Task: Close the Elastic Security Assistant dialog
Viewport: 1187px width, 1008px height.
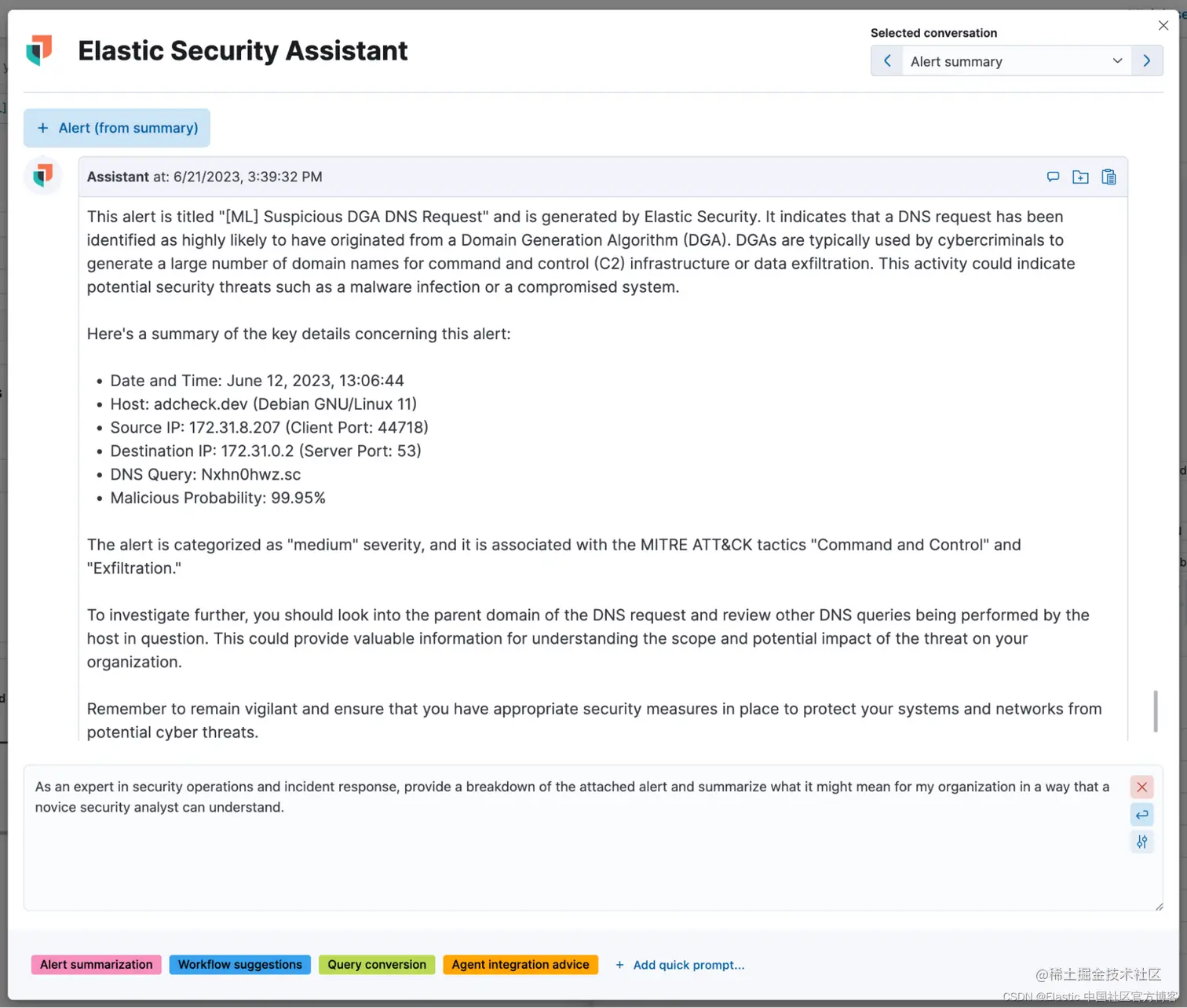Action: 1163,26
